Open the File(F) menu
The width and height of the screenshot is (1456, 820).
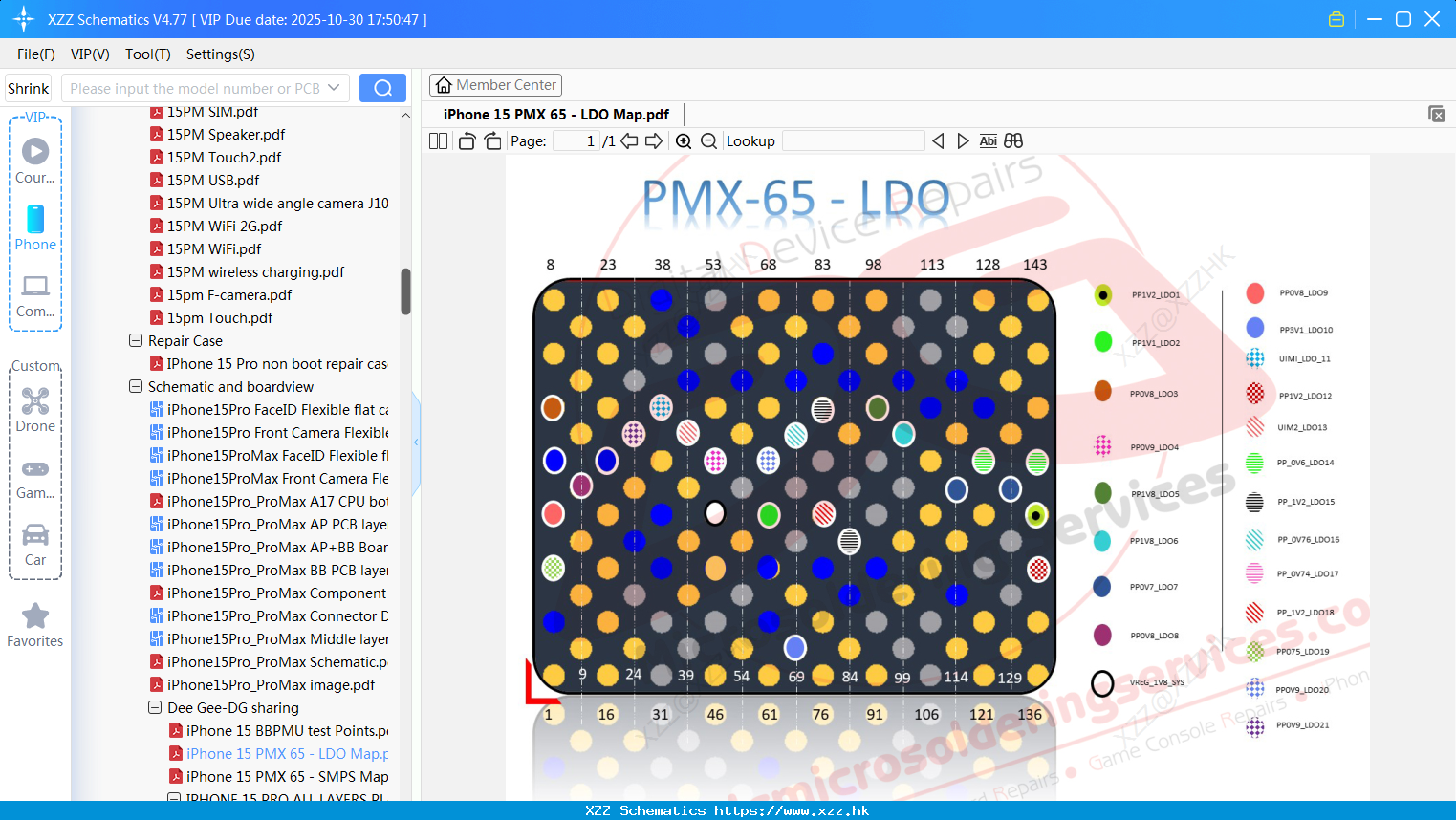(36, 54)
